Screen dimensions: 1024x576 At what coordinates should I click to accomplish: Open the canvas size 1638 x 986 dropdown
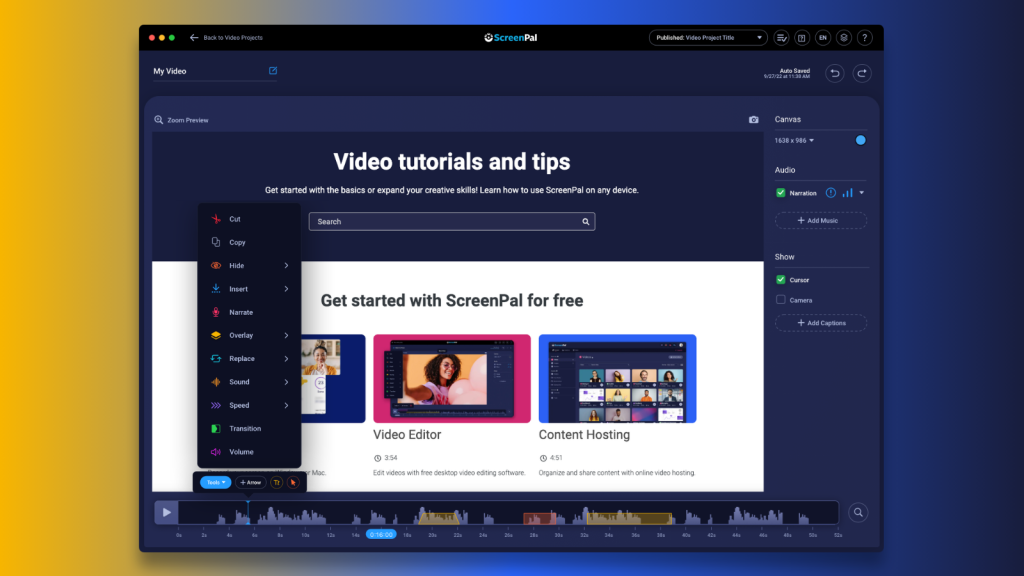click(x=794, y=140)
